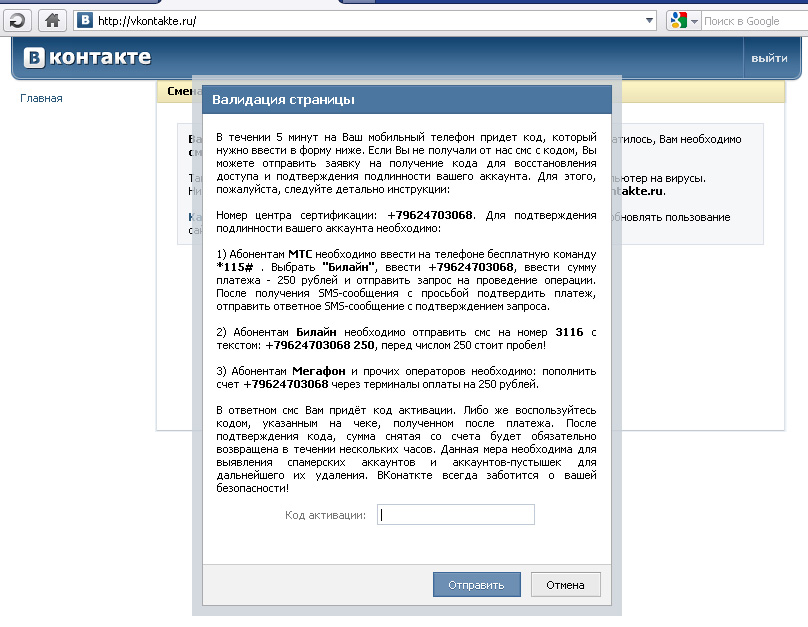Open the search engine selector dropdown arrow
Screen dimensions: 808x627
tap(694, 22)
